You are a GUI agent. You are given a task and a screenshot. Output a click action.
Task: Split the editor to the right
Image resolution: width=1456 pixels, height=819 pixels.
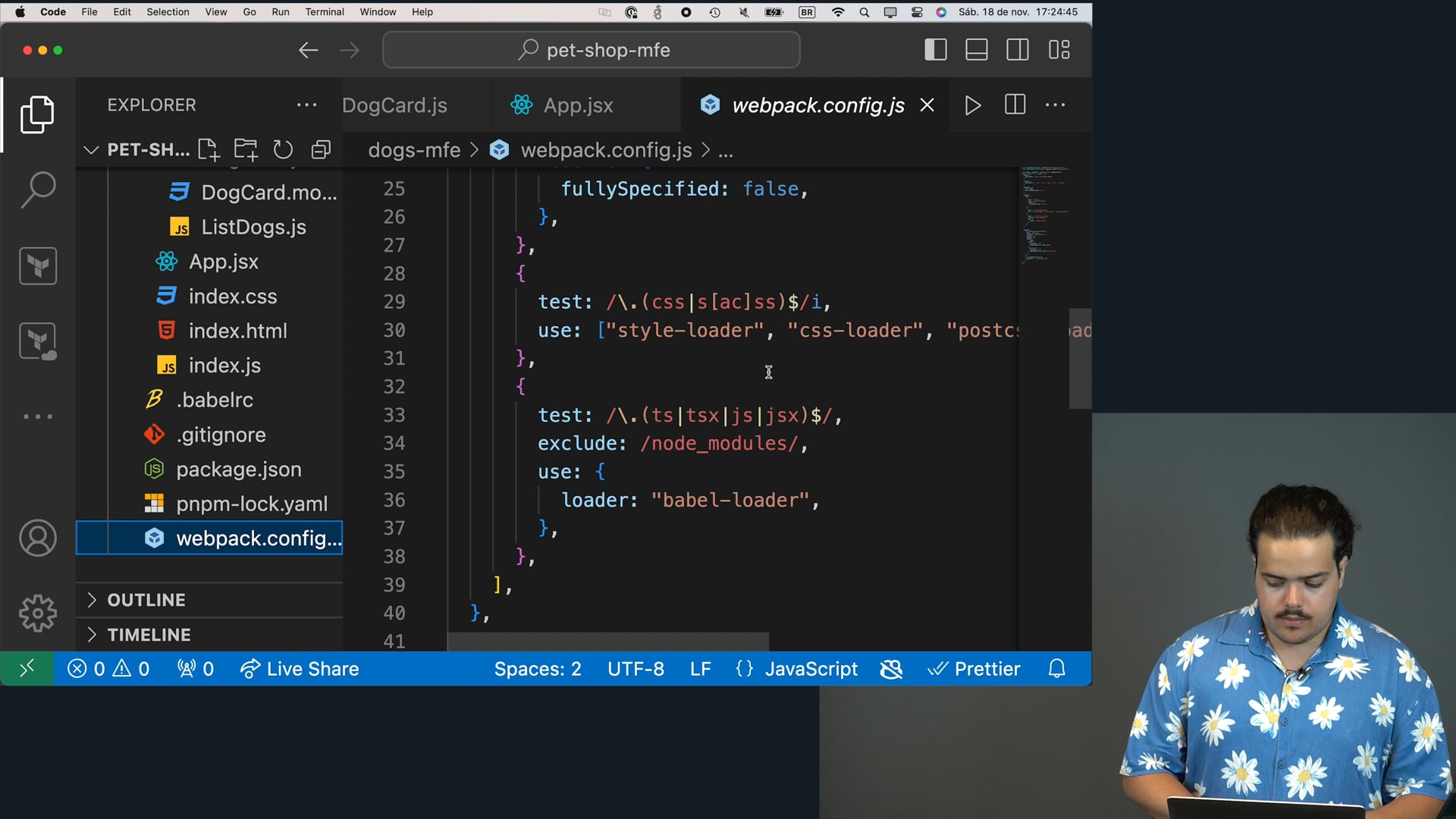coord(1015,105)
